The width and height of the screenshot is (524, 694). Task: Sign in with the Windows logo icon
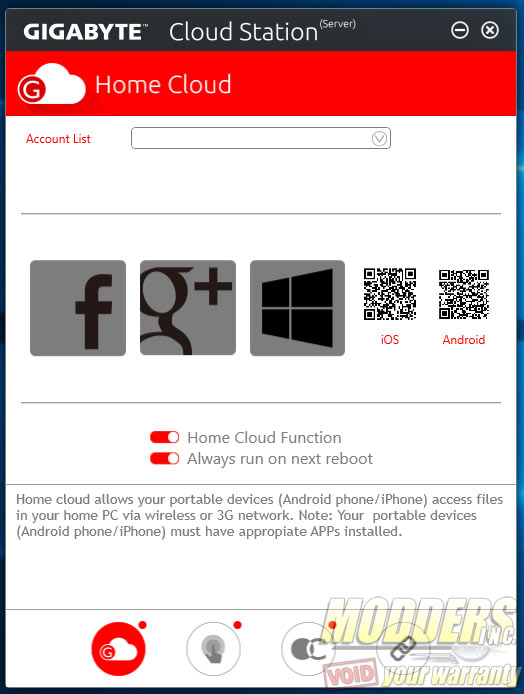297,308
